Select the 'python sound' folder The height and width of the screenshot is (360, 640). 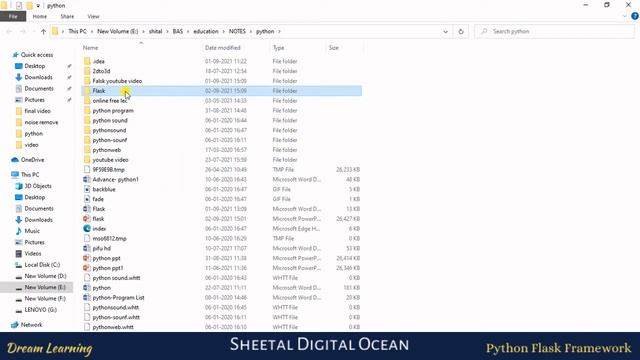click(x=110, y=120)
